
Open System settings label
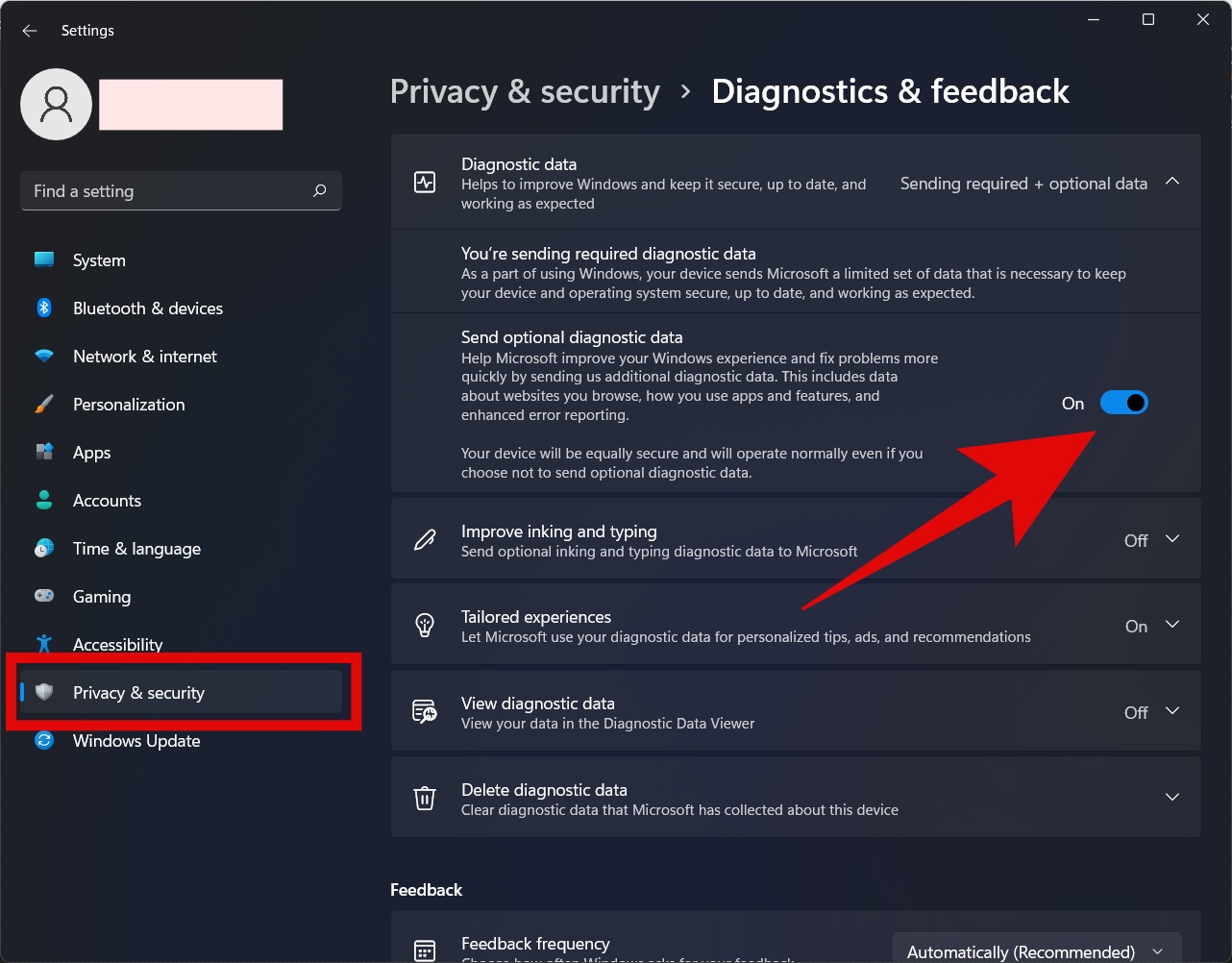pos(99,260)
